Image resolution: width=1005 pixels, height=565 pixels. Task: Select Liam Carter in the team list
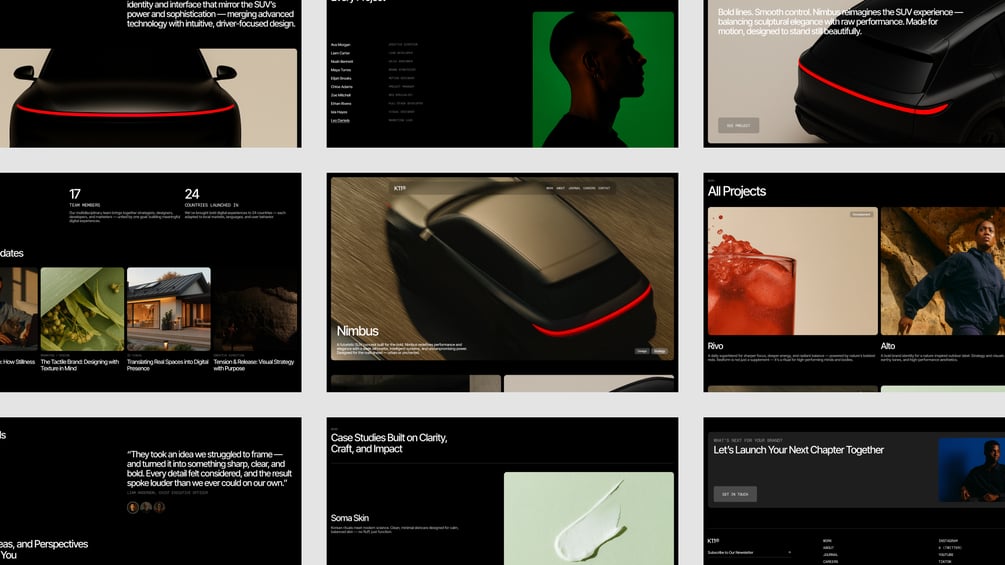point(340,53)
